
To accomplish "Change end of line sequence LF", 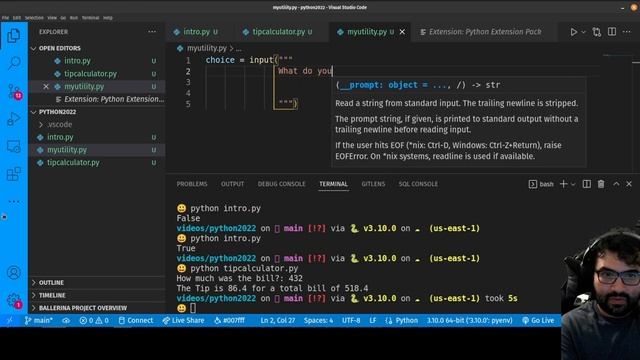I will click(x=373, y=320).
